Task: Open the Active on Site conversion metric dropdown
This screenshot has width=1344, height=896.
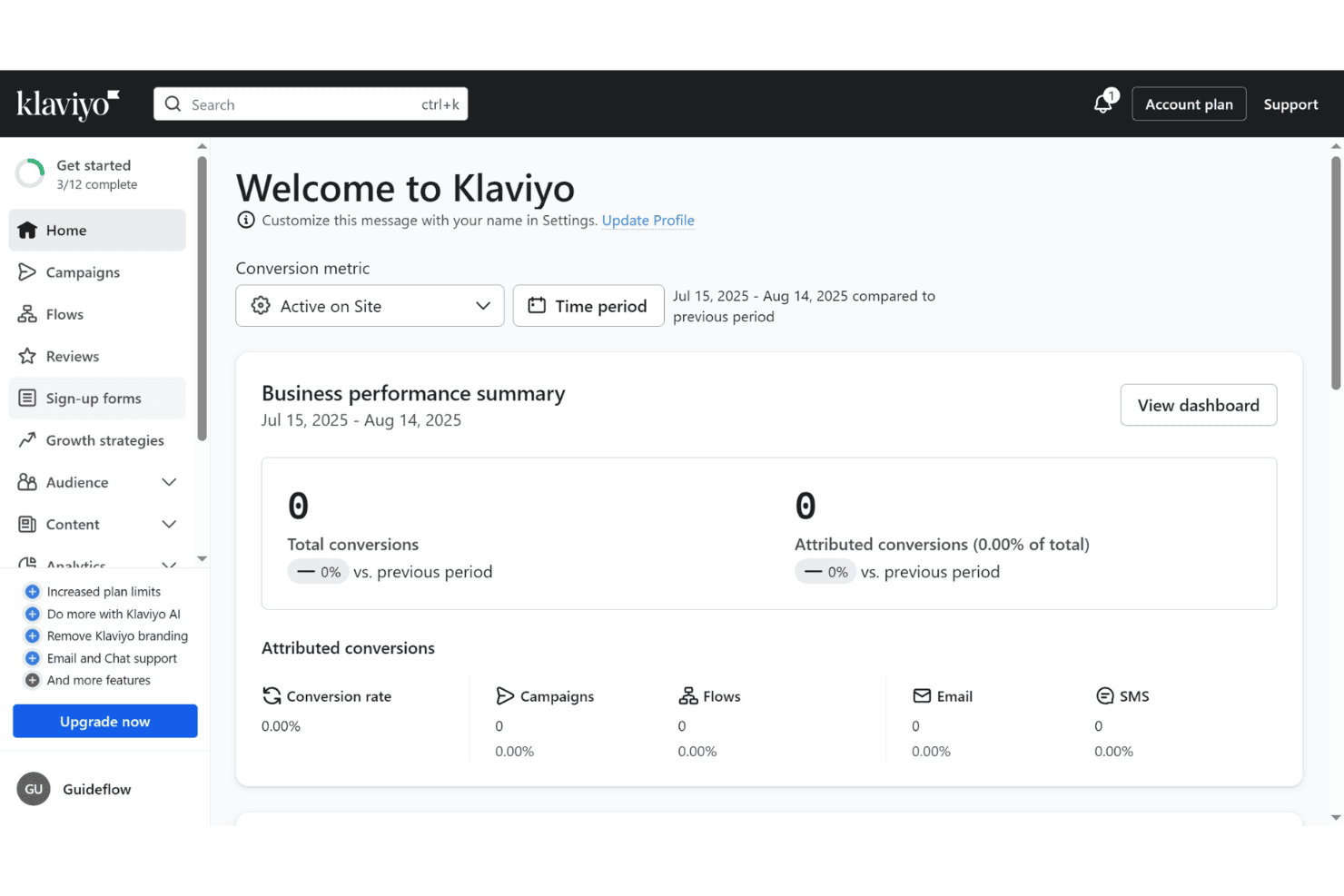Action: click(370, 306)
